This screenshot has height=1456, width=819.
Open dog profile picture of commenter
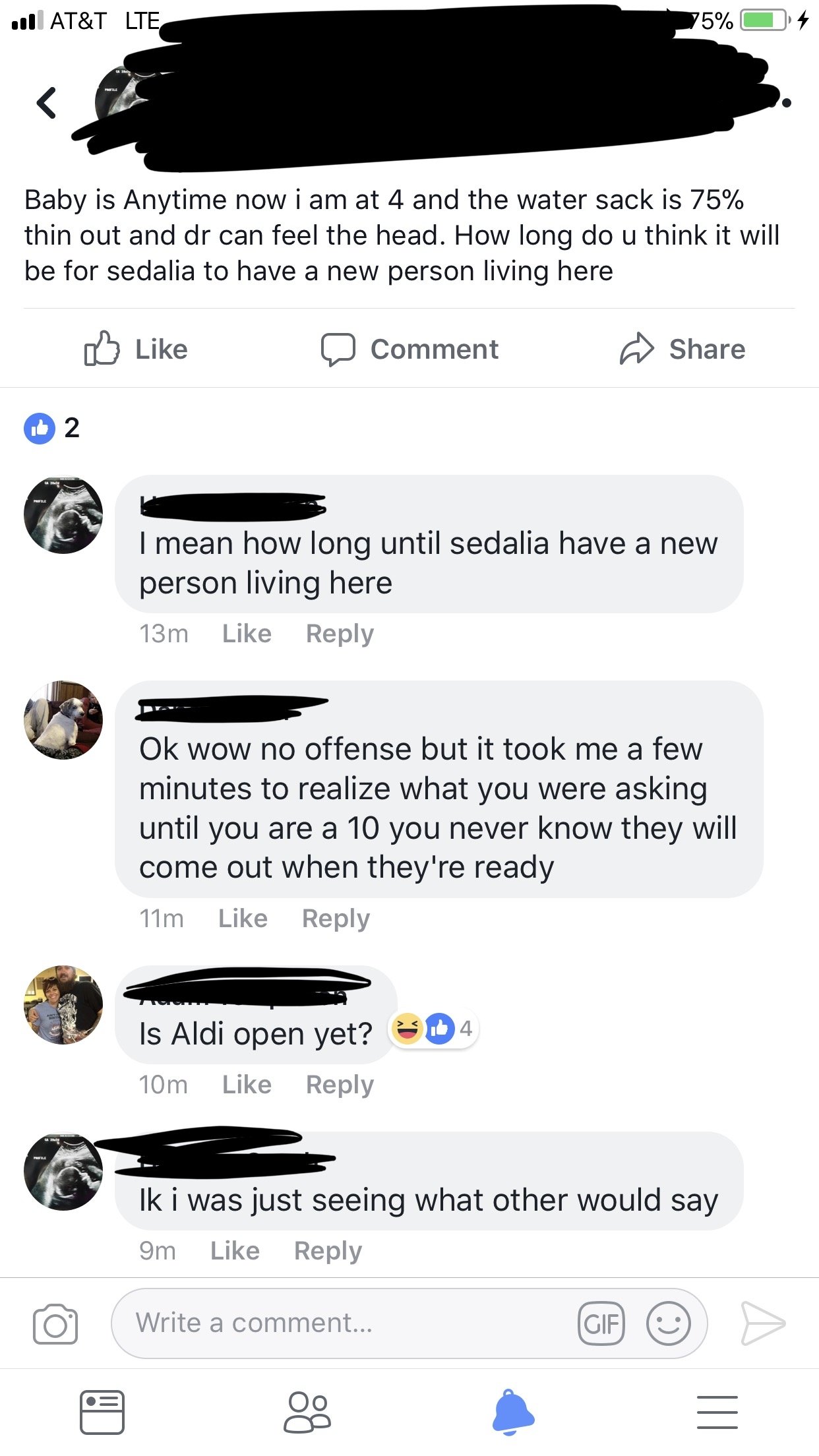pyautogui.click(x=63, y=720)
